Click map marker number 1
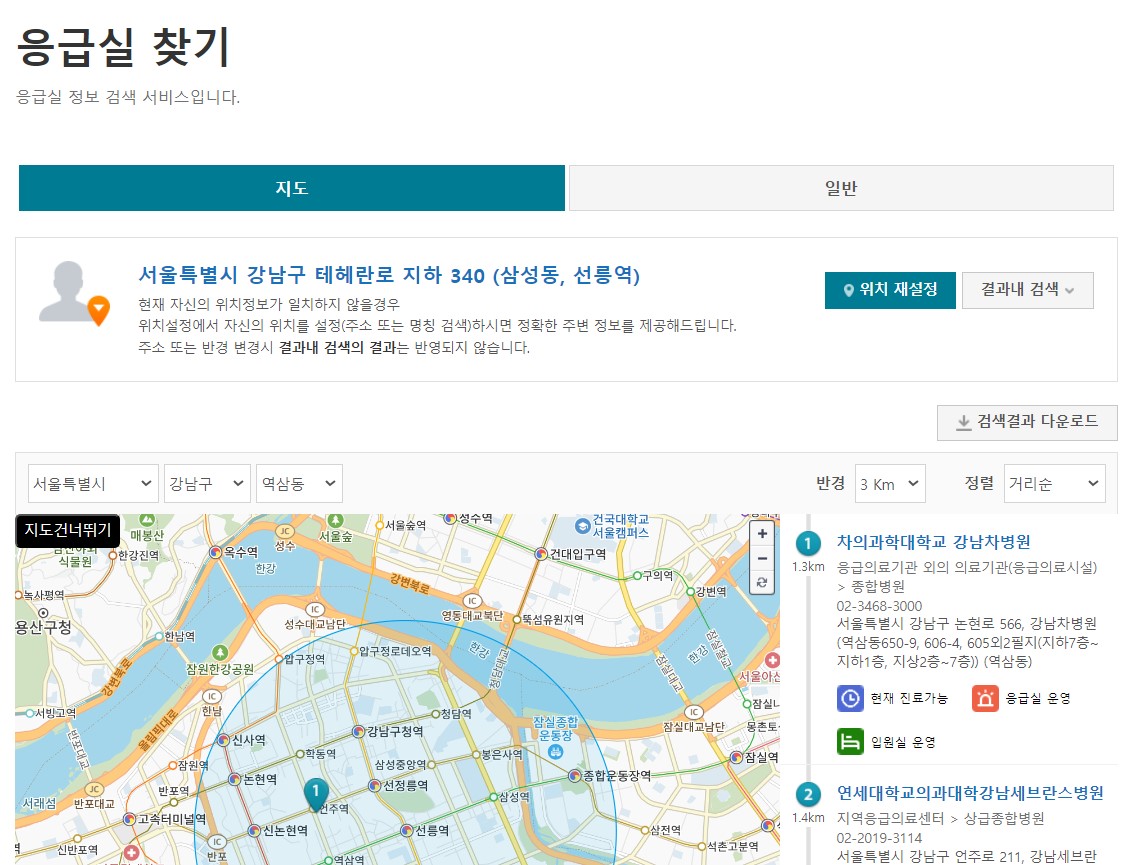Image resolution: width=1121 pixels, height=865 pixels. 316,794
